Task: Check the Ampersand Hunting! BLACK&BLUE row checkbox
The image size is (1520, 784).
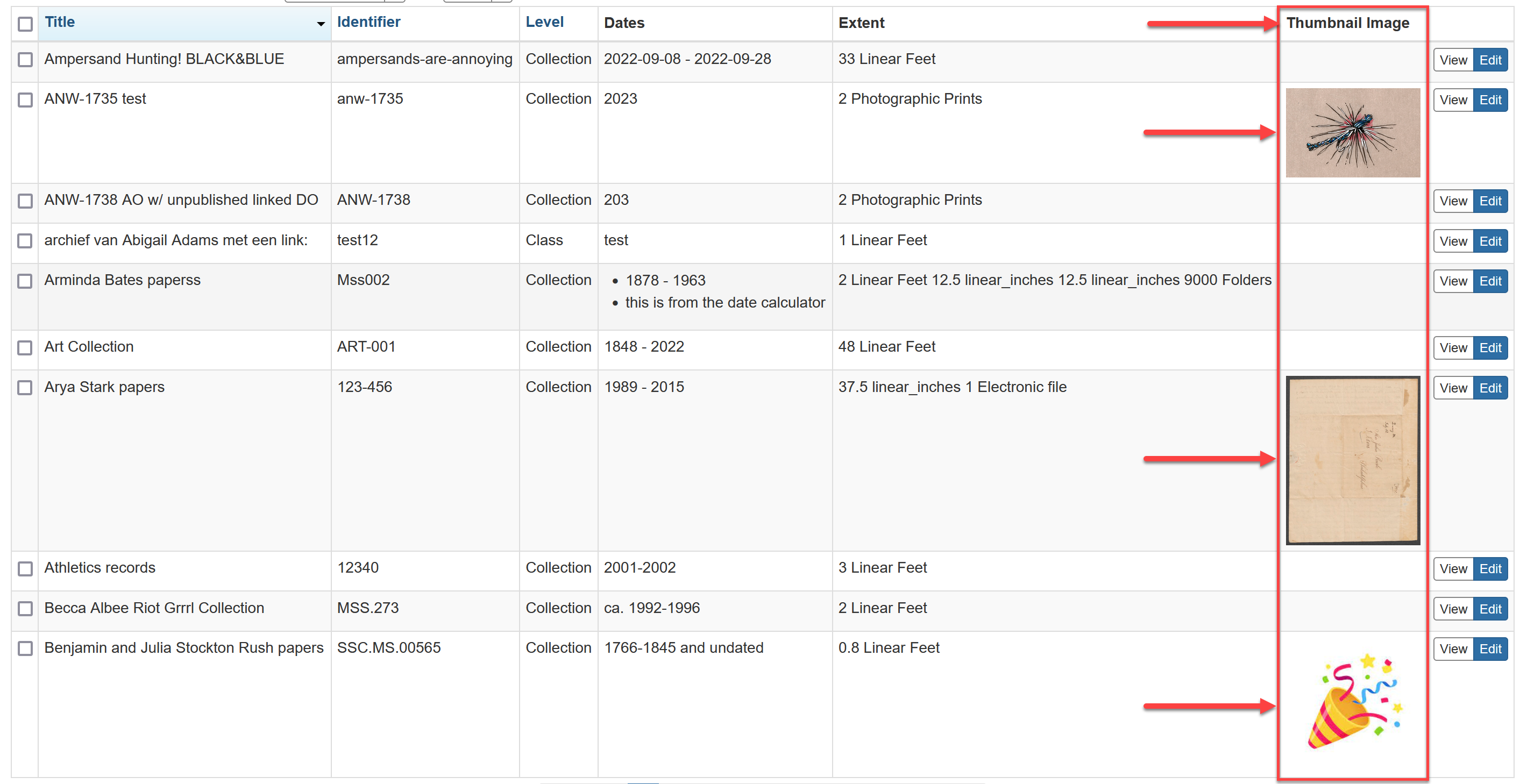Action: 25,60
